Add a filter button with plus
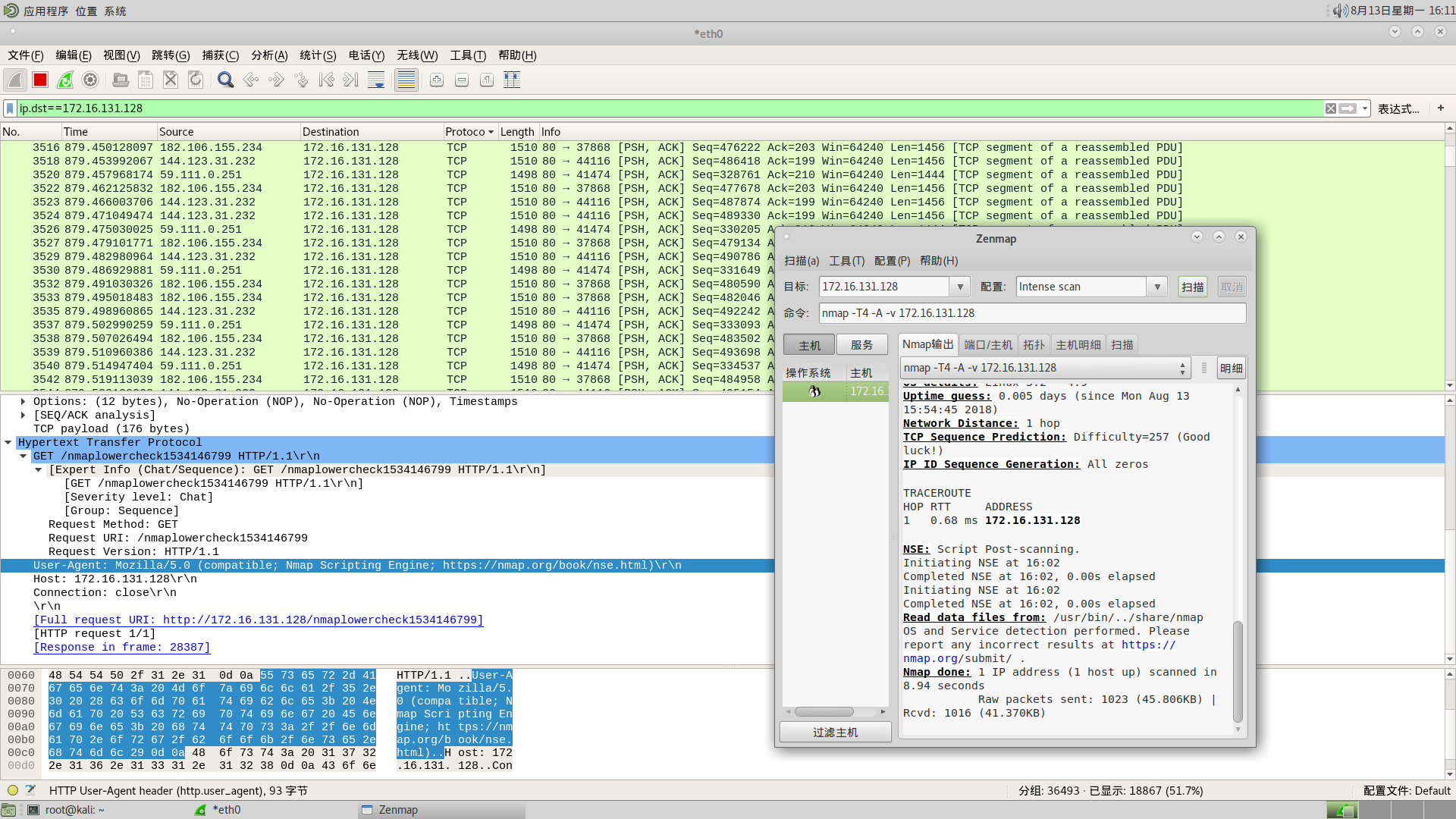 pyautogui.click(x=1441, y=108)
